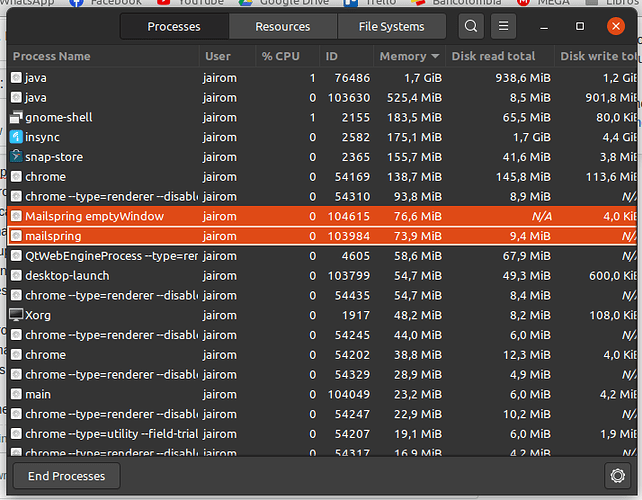Sort by Disk write total column
The width and height of the screenshot is (642, 500).
pos(598,57)
